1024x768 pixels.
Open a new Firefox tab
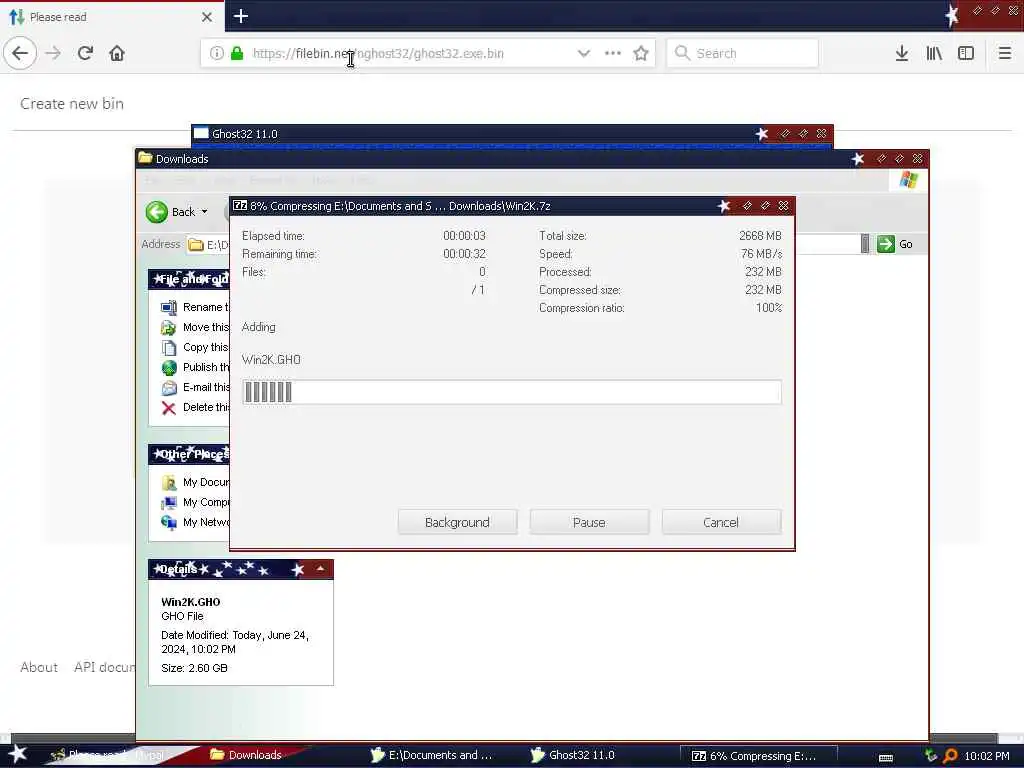point(241,16)
